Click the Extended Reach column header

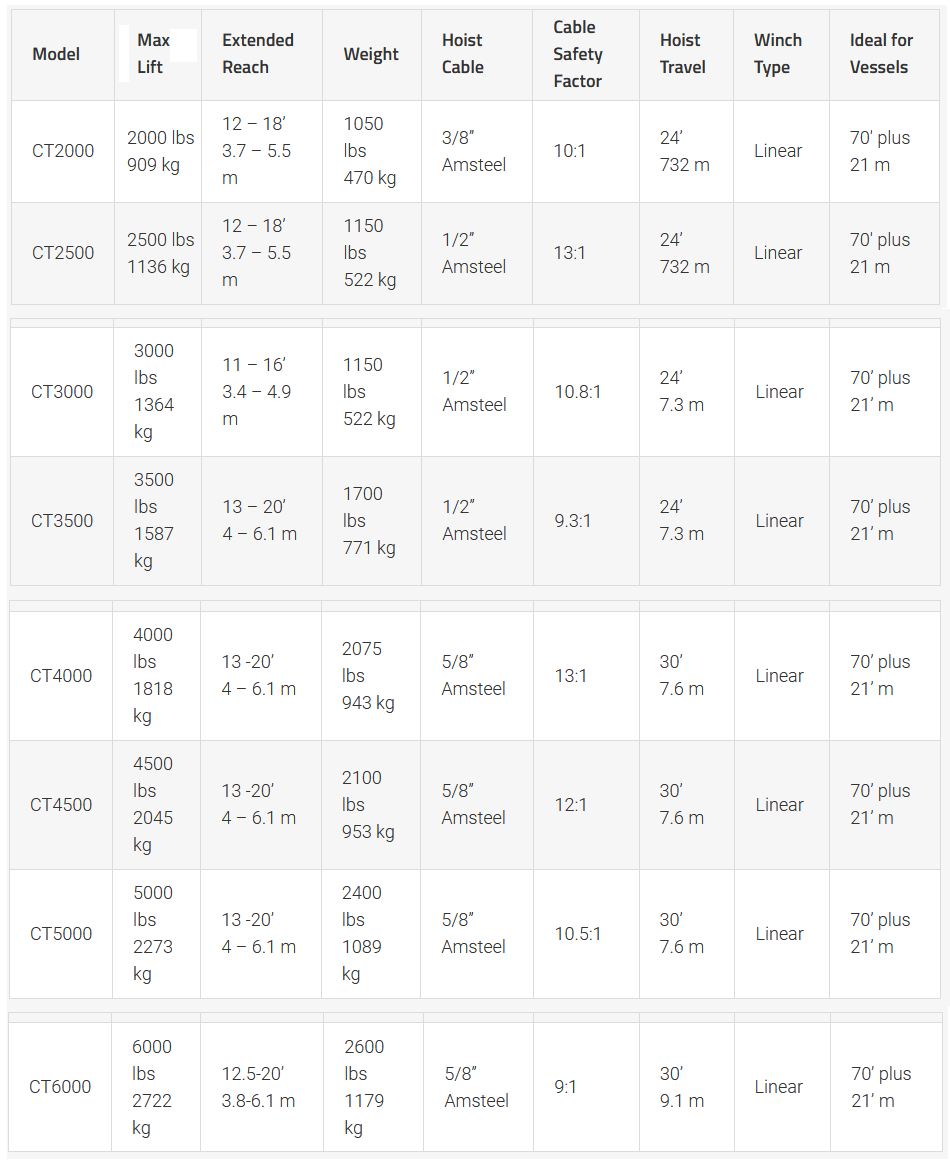(x=258, y=54)
